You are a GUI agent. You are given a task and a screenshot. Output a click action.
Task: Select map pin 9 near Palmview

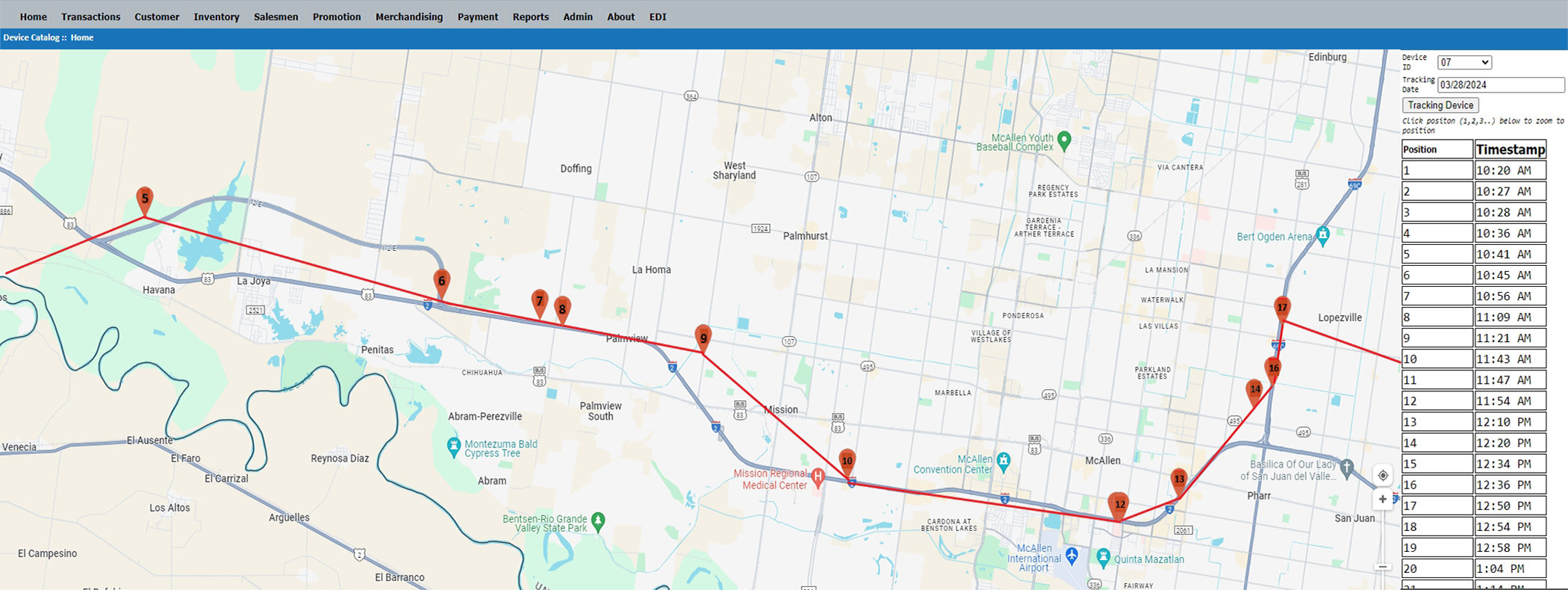(703, 338)
